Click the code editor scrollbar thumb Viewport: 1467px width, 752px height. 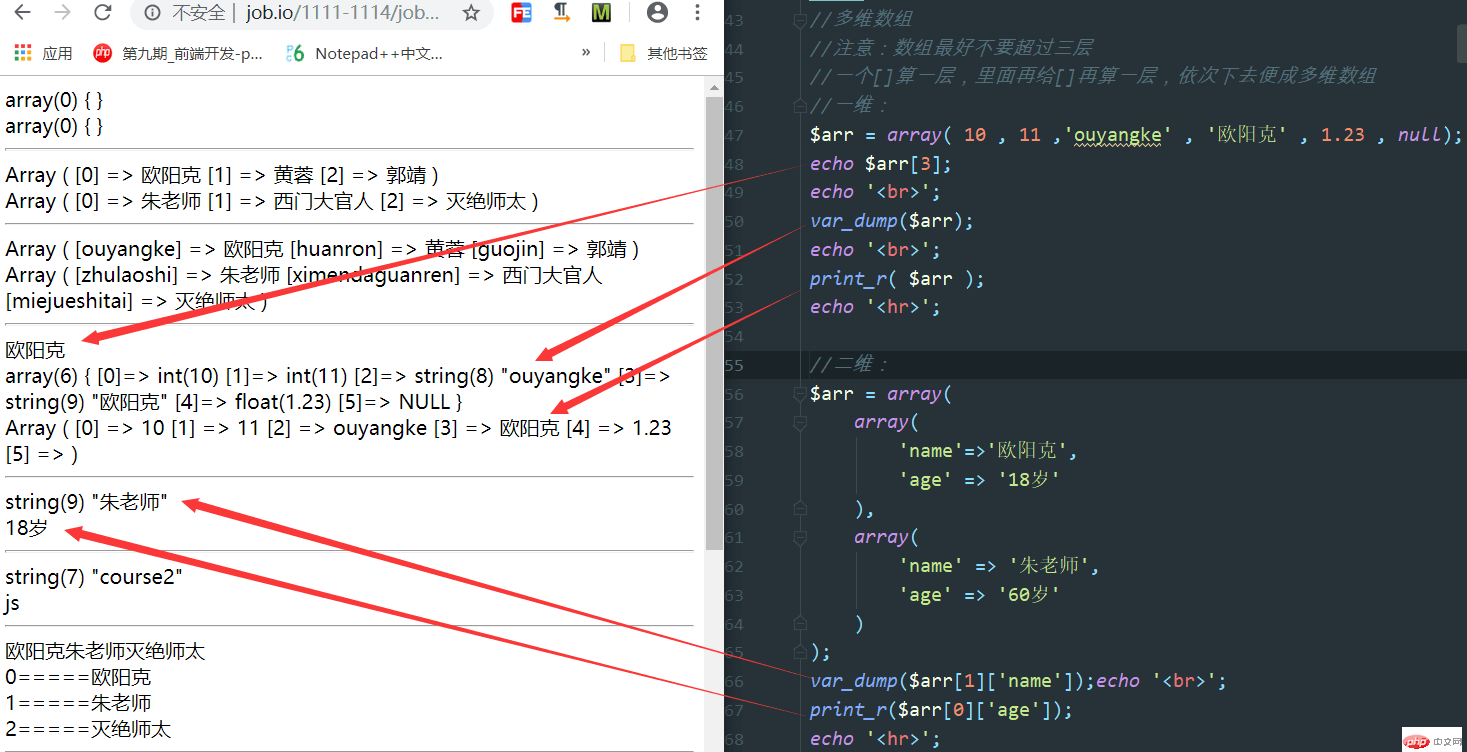coord(1461,44)
